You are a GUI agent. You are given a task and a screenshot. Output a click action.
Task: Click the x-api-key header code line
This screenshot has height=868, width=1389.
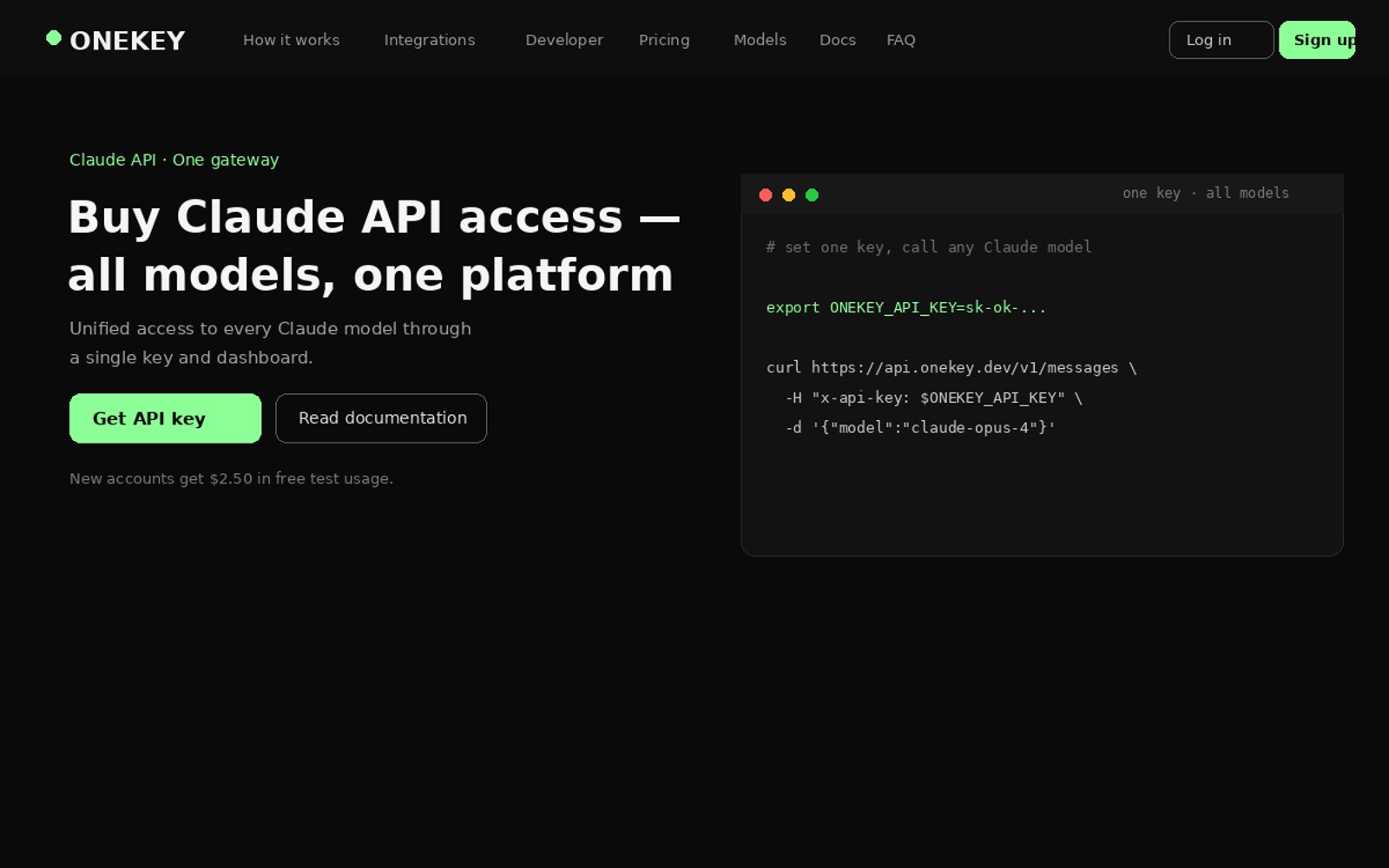click(x=934, y=398)
